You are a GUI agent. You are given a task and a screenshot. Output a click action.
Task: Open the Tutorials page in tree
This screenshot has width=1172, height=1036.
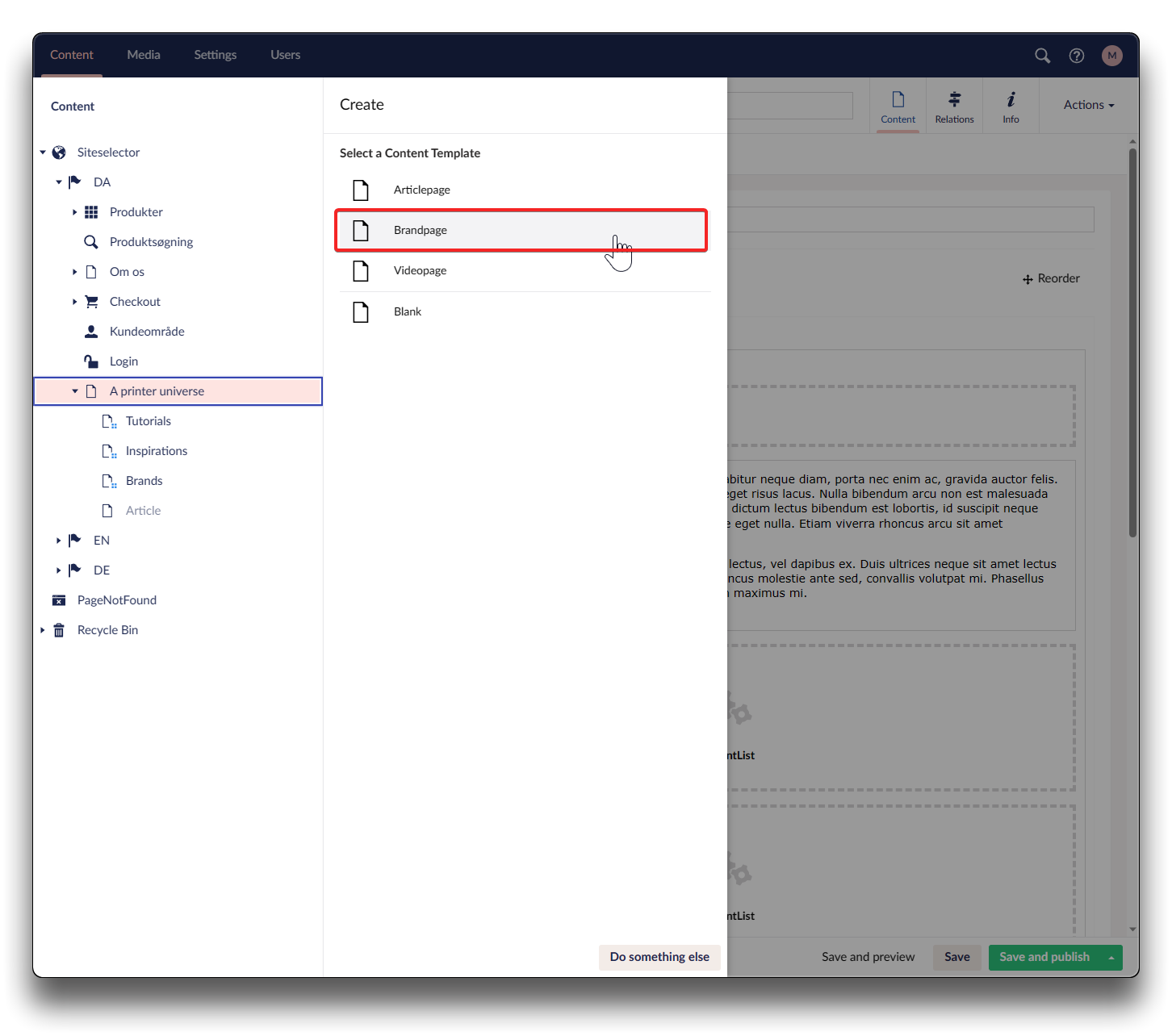(149, 421)
